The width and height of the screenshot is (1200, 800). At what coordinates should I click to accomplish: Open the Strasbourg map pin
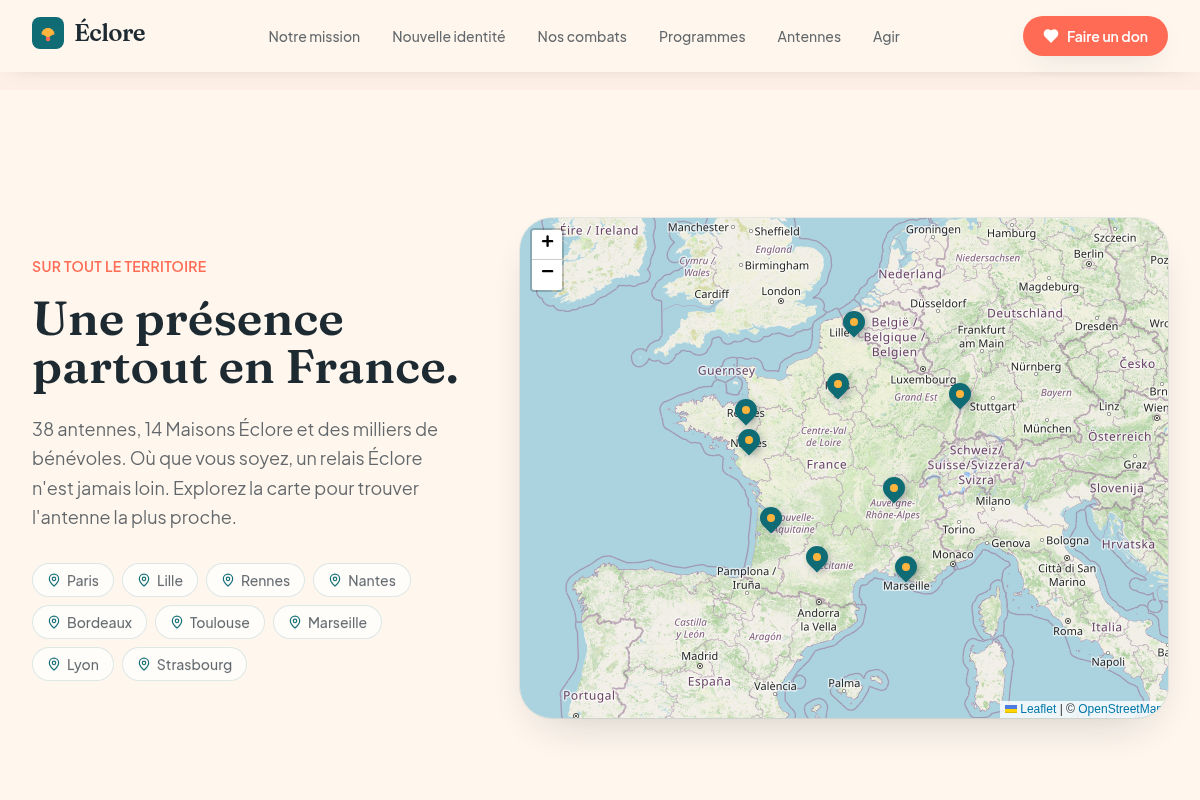point(960,396)
